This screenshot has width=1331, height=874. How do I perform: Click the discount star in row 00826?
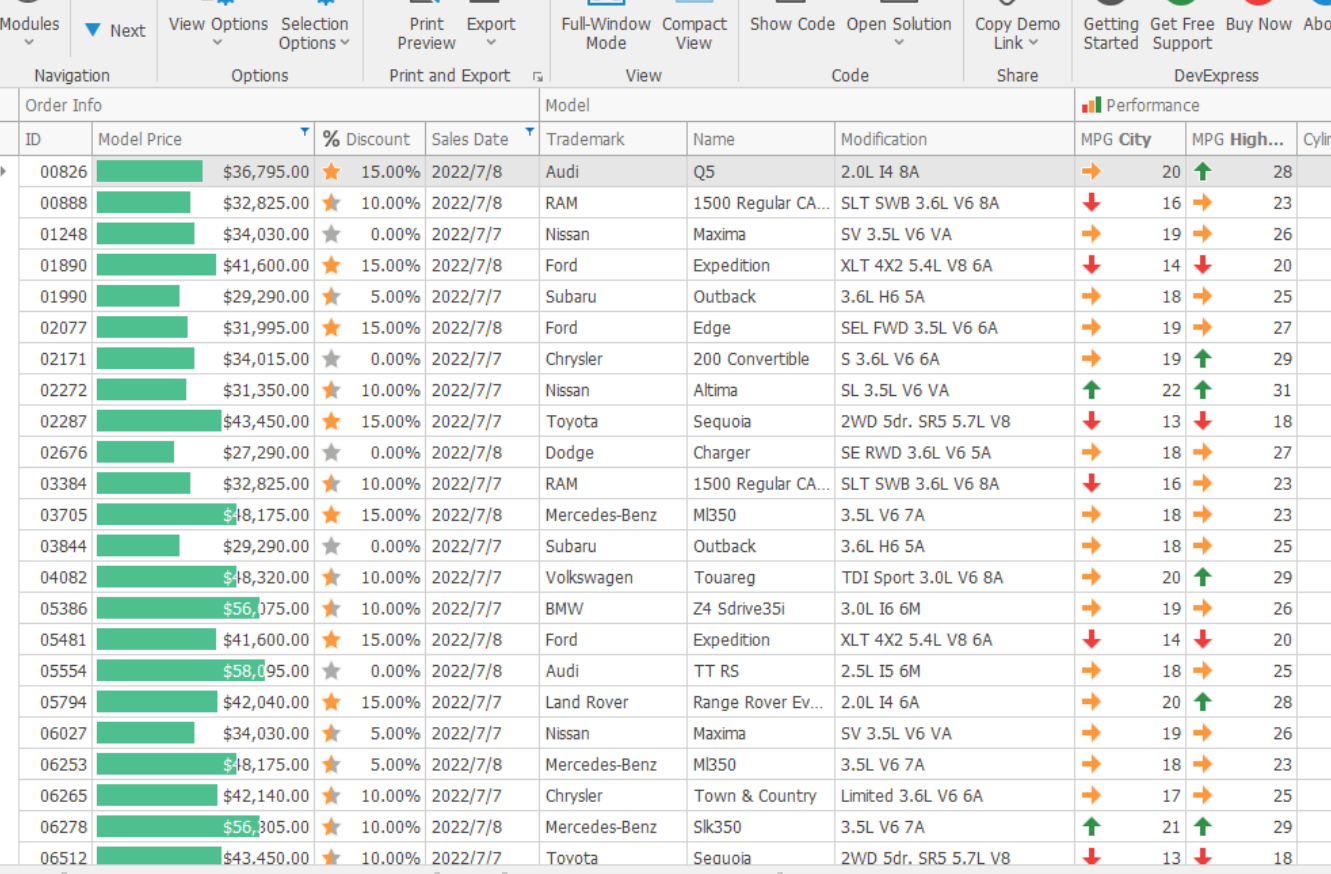click(x=332, y=172)
